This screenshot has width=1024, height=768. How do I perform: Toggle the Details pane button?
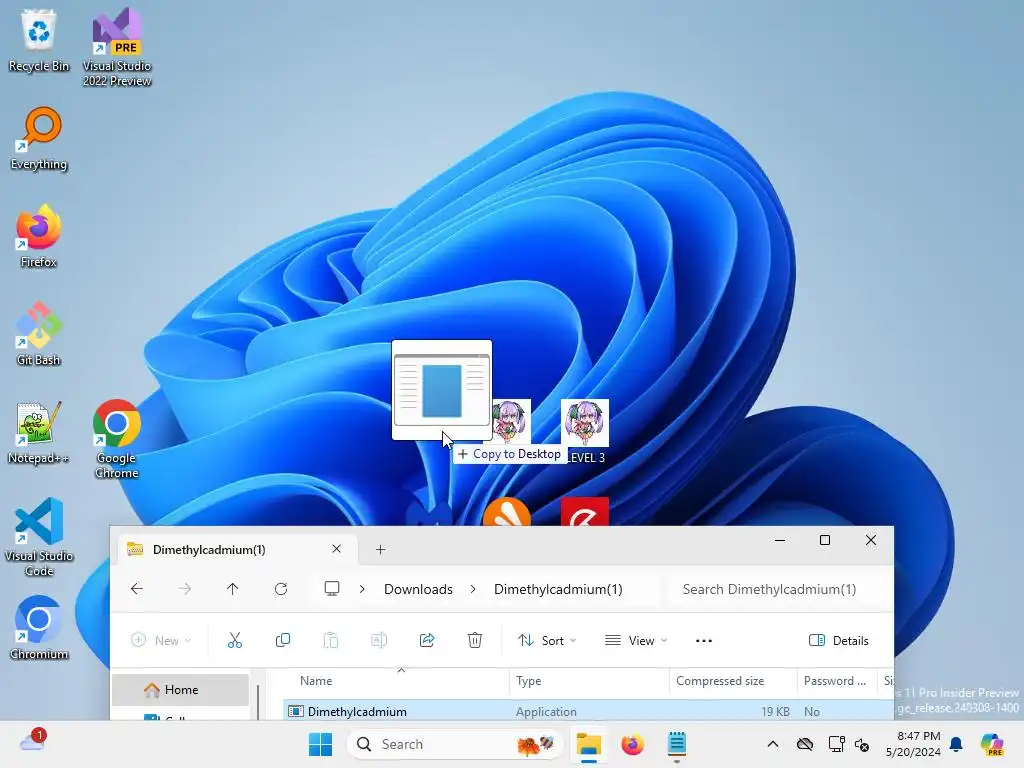coord(839,641)
